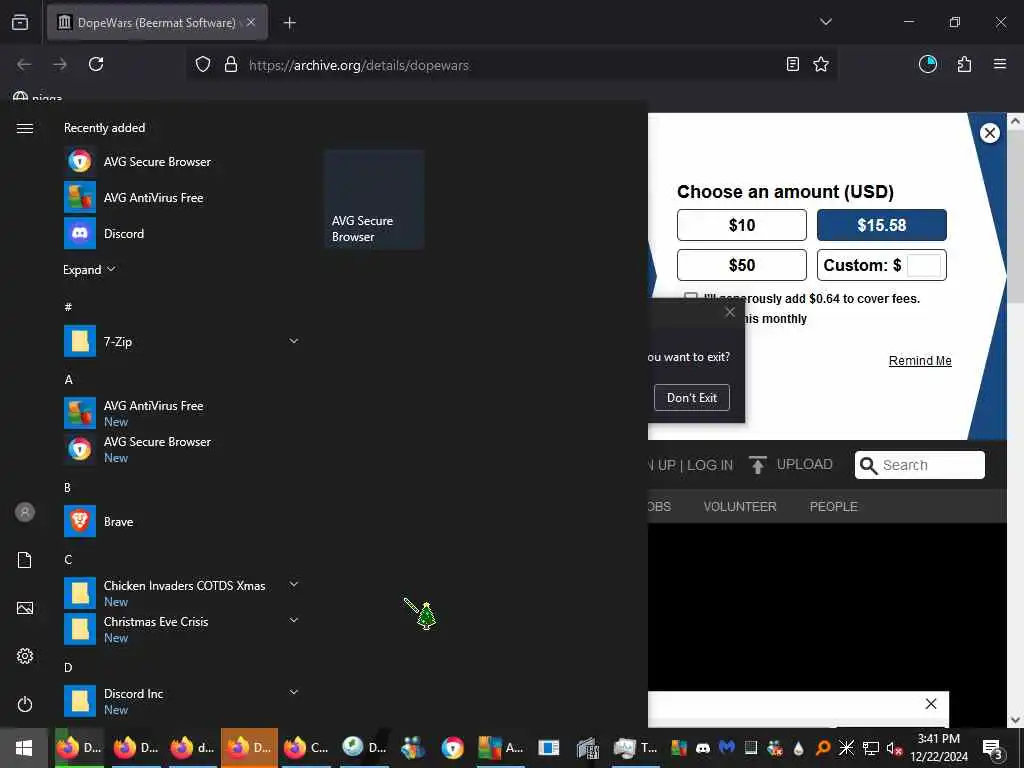
Task: Click the UPLOAD link on archive.org
Action: [x=791, y=464]
